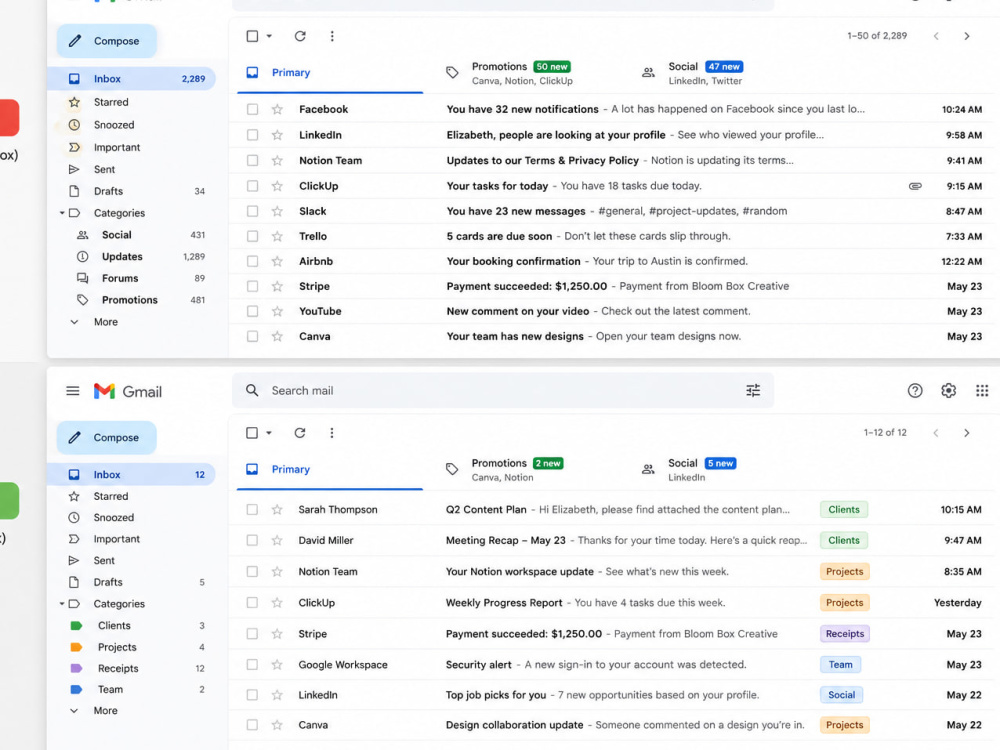Click Compose in the lower Gmail window
1000x750 pixels.
point(107,438)
